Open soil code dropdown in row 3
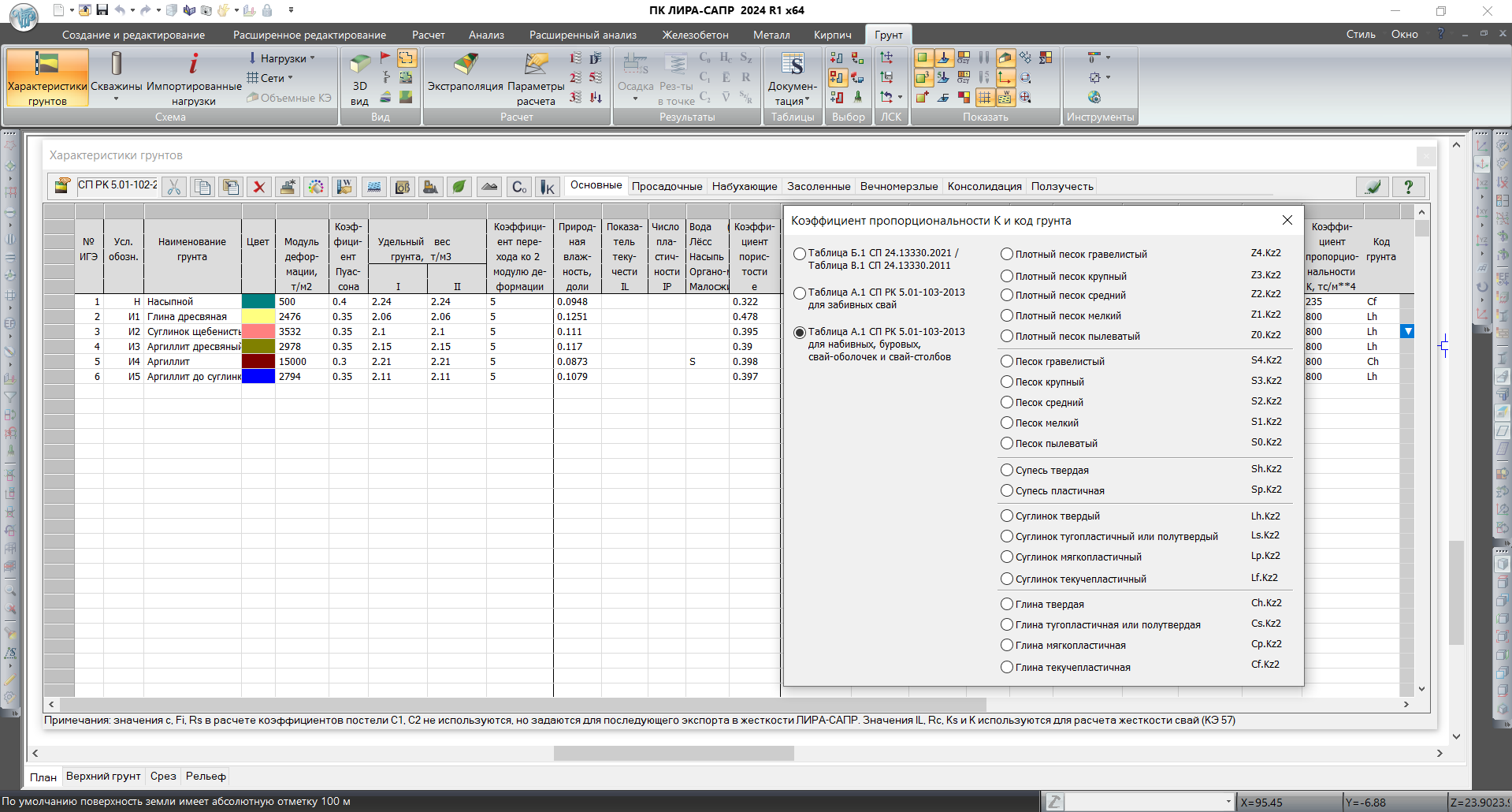The height and width of the screenshot is (812, 1512). [1407, 332]
